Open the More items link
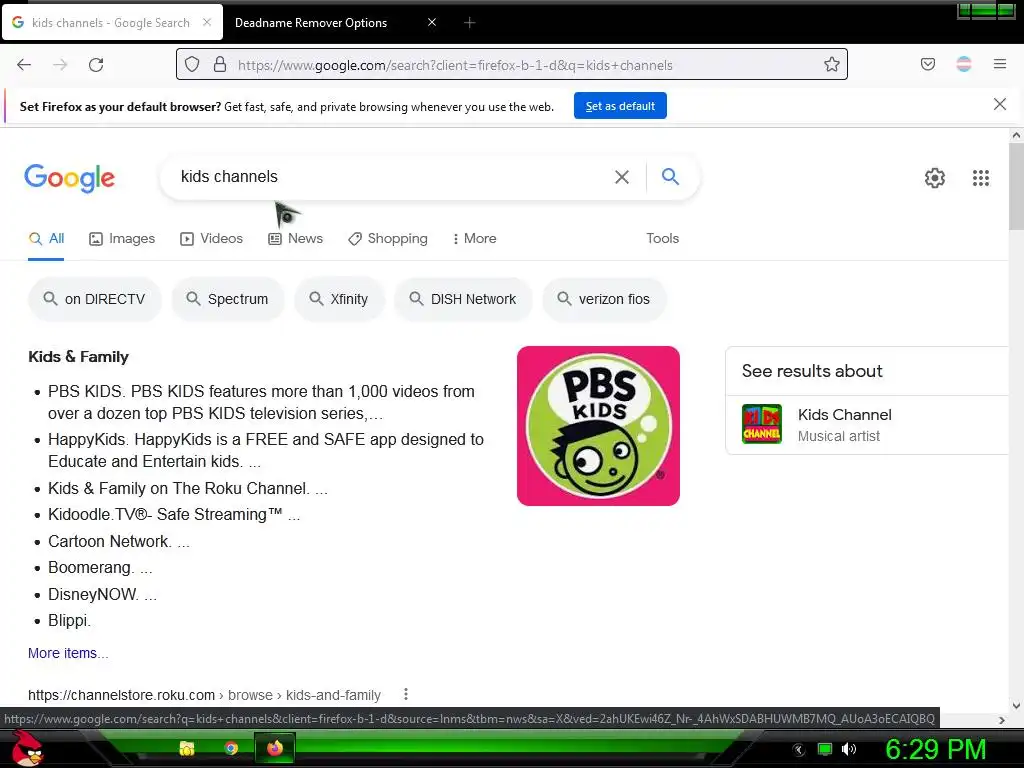This screenshot has height=768, width=1024. (x=68, y=653)
